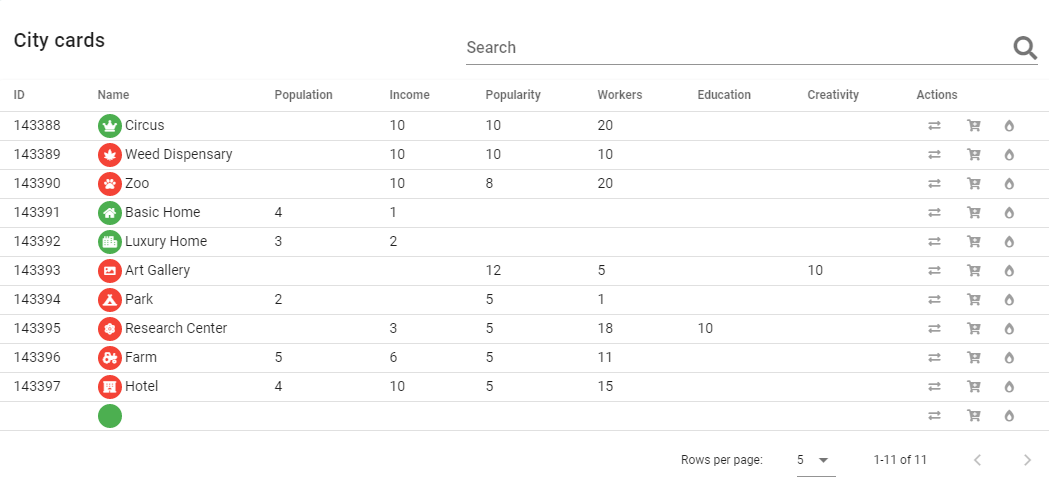
Task: Click the Circus crown icon
Action: [110, 126]
